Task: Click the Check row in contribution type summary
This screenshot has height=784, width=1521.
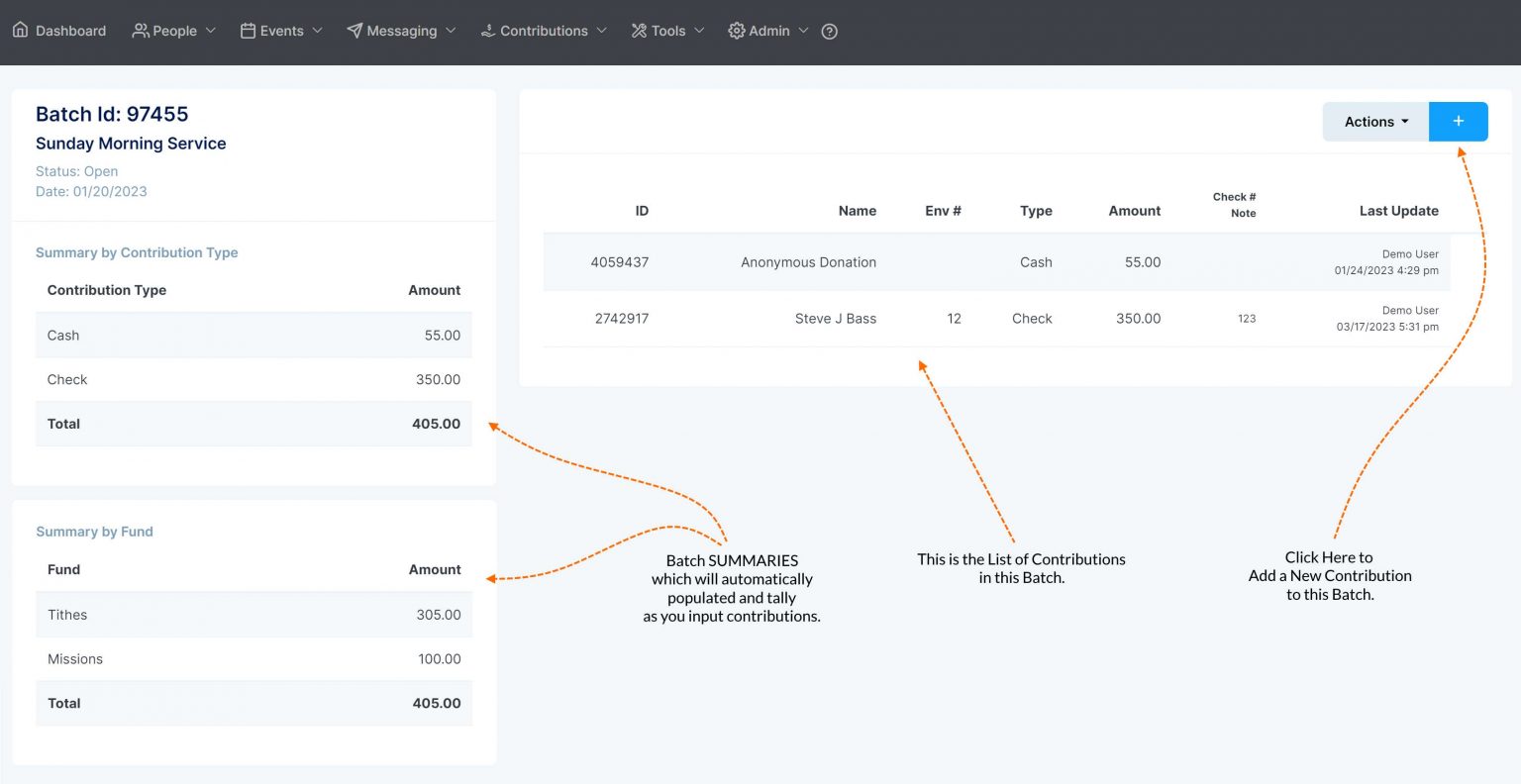Action: pos(253,379)
